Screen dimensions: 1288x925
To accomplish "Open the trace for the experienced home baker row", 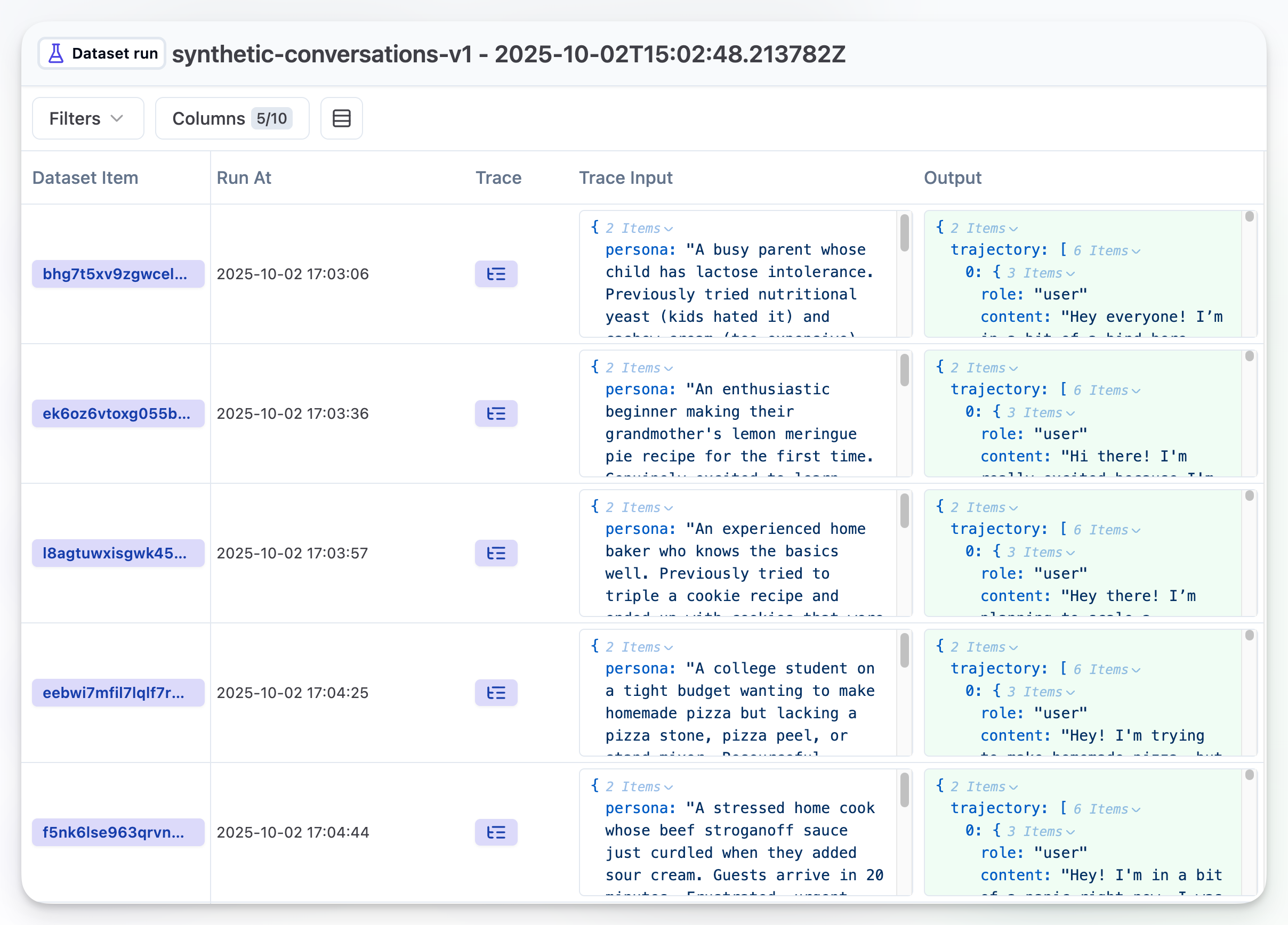I will tap(496, 553).
